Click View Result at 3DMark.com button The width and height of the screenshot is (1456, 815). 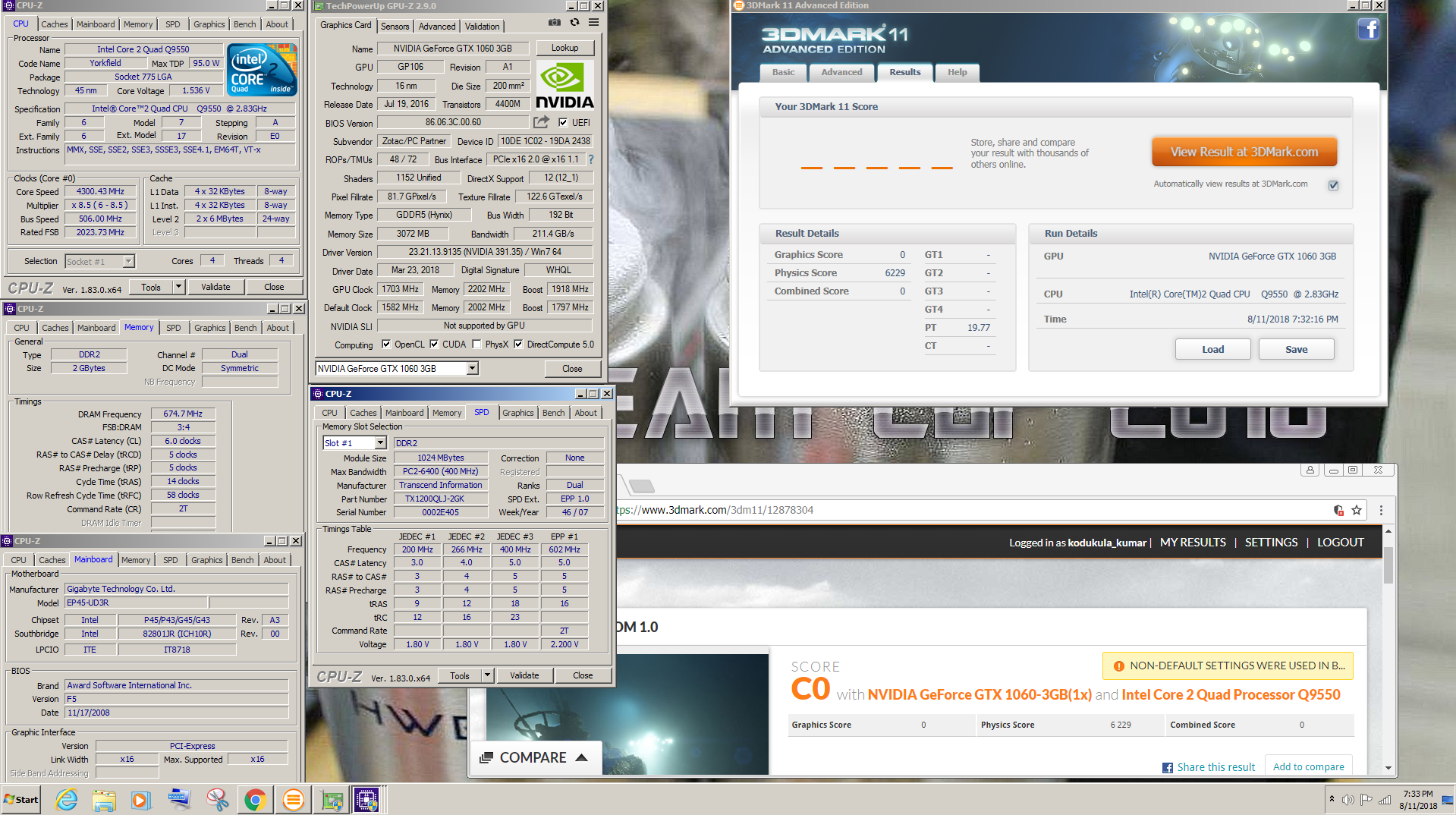(x=1244, y=152)
